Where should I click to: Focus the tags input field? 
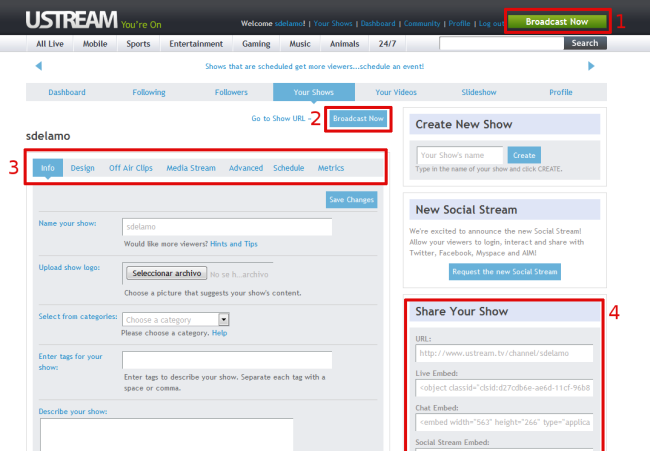click(227, 360)
